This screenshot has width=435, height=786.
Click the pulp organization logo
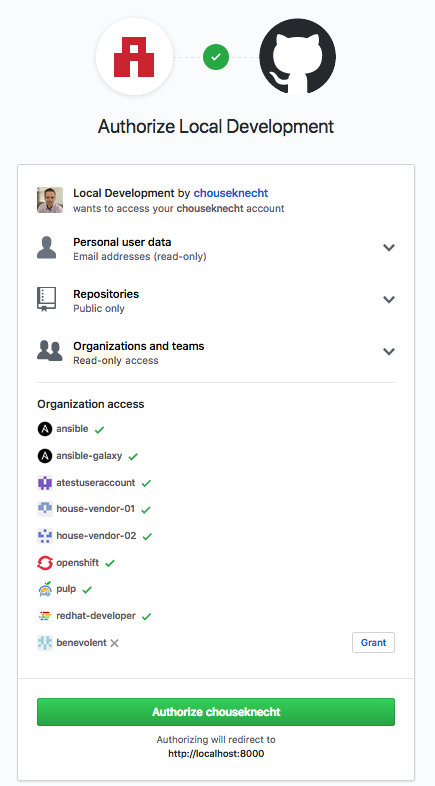[45, 590]
